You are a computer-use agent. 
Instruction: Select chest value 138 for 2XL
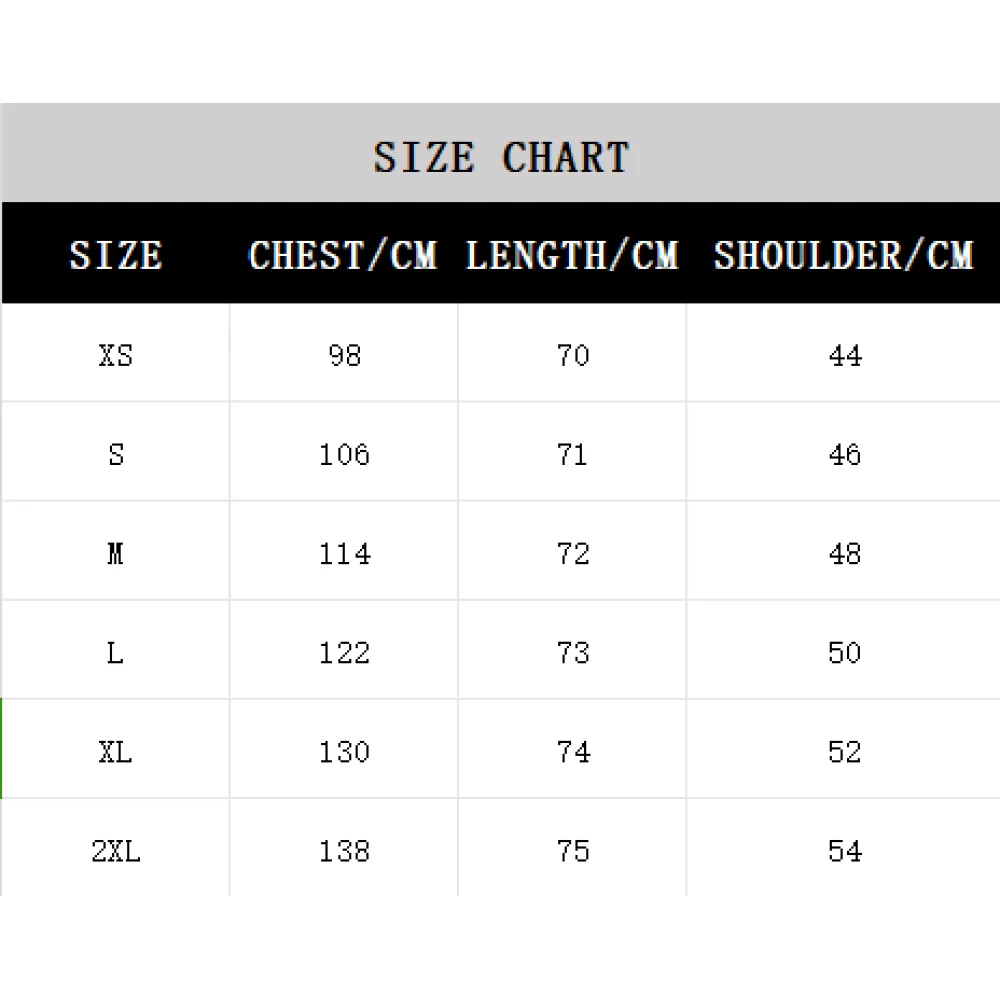(x=344, y=851)
